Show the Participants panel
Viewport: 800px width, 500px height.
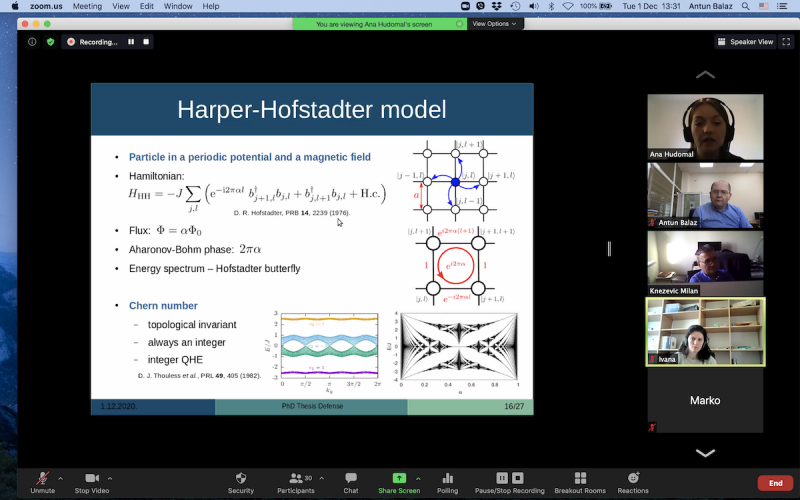tap(296, 483)
